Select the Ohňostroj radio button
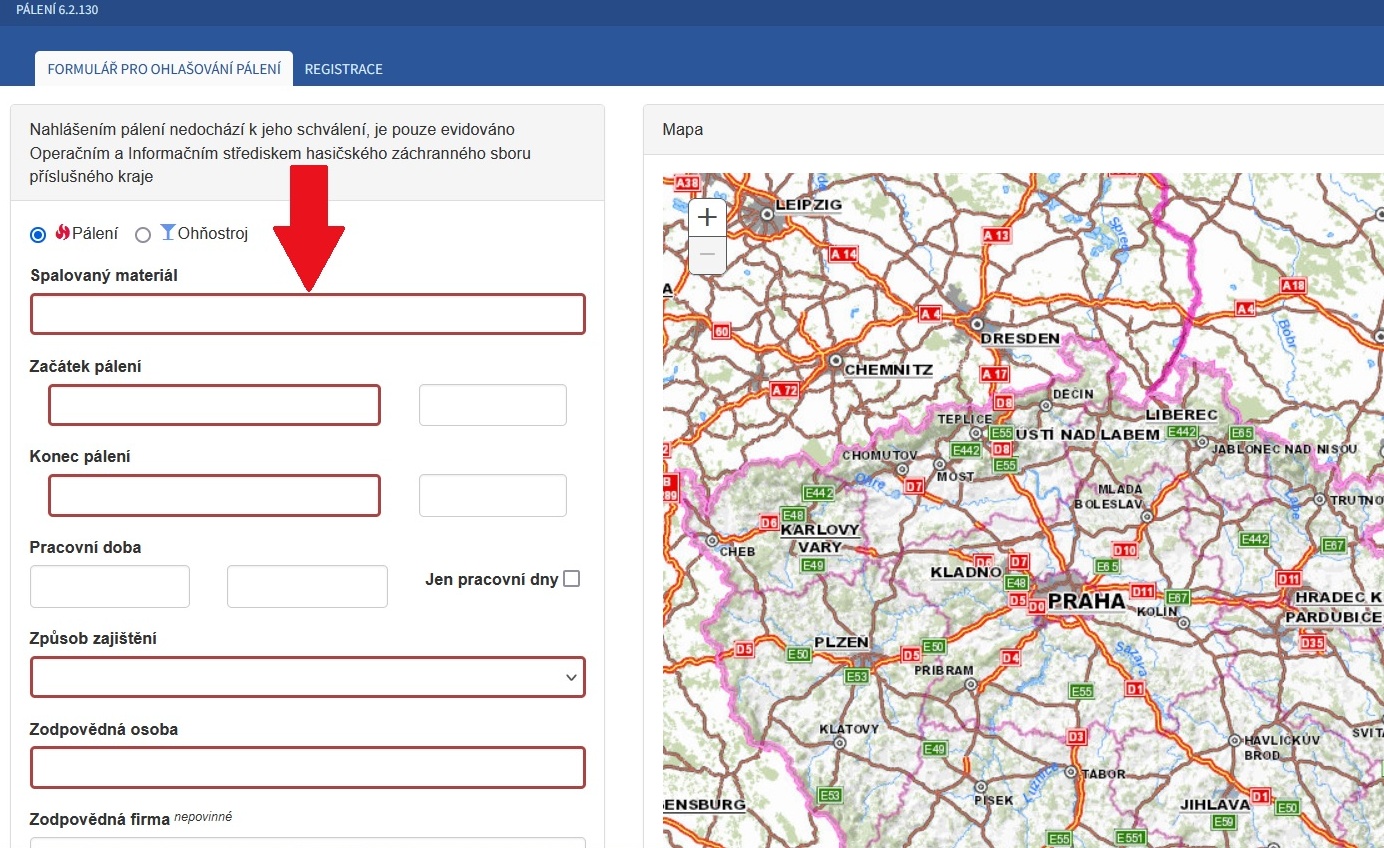The height and width of the screenshot is (848, 1384). pyautogui.click(x=143, y=235)
